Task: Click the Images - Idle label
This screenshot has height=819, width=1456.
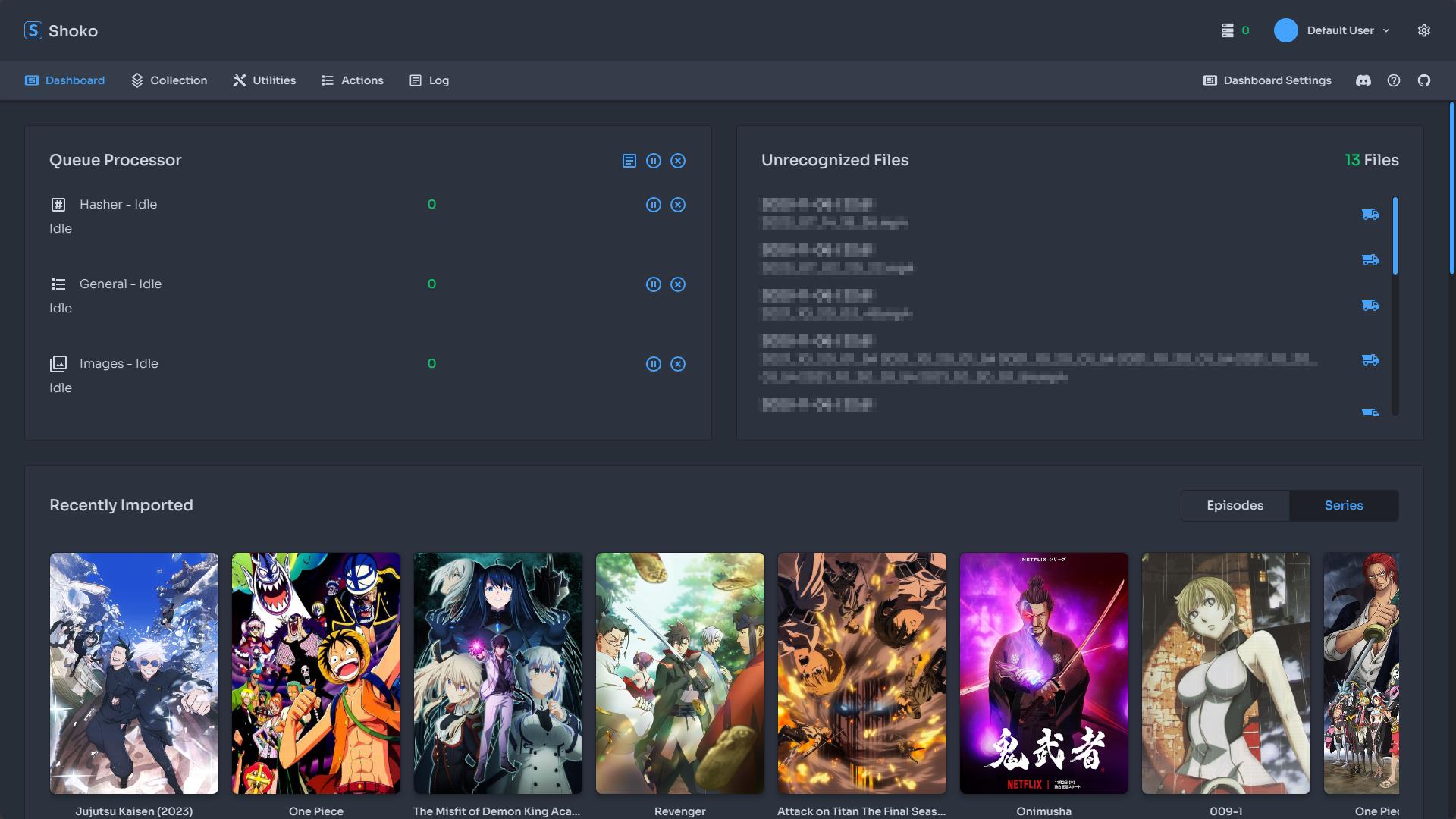Action: click(119, 364)
